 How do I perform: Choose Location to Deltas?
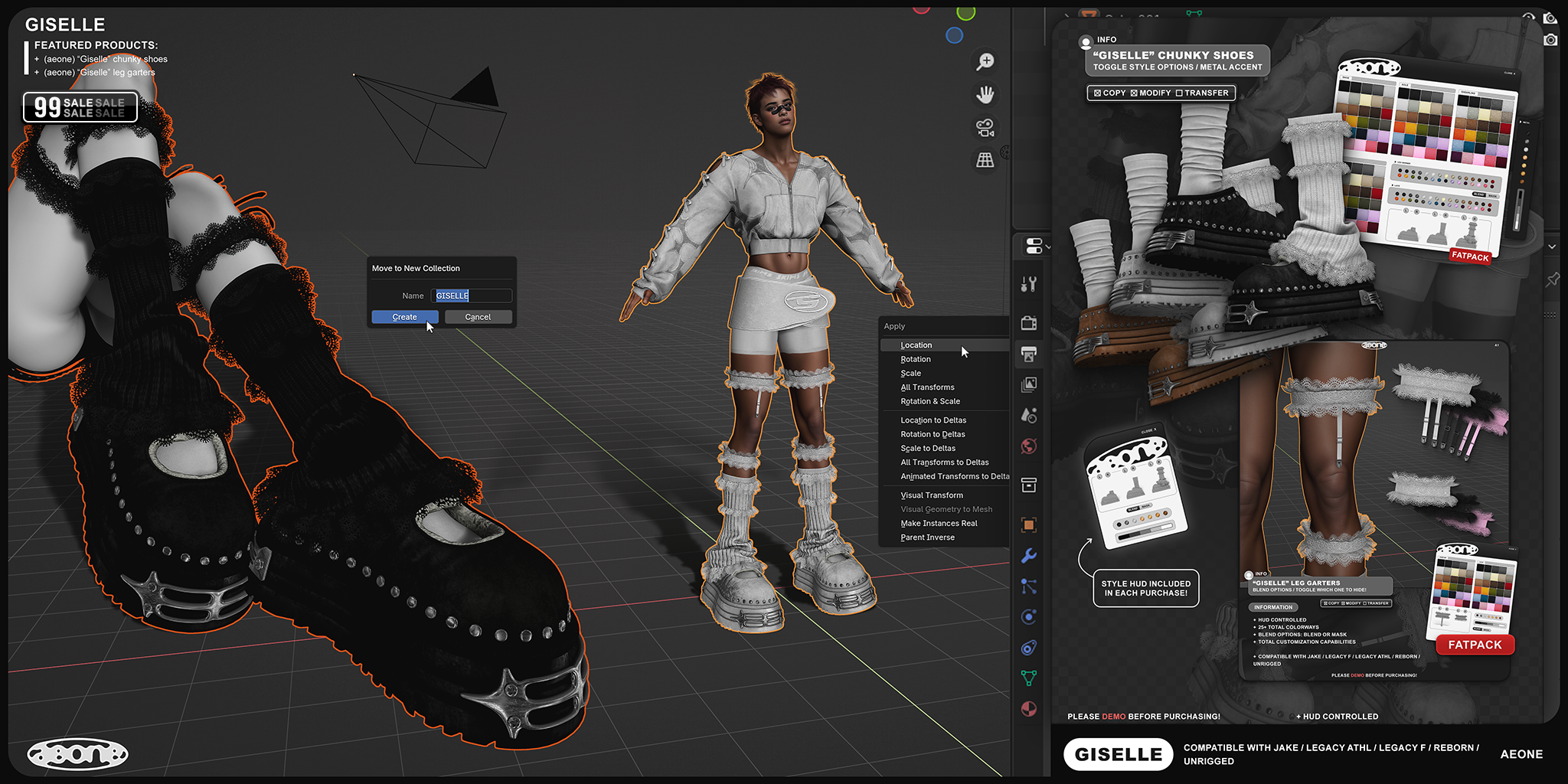click(x=944, y=420)
